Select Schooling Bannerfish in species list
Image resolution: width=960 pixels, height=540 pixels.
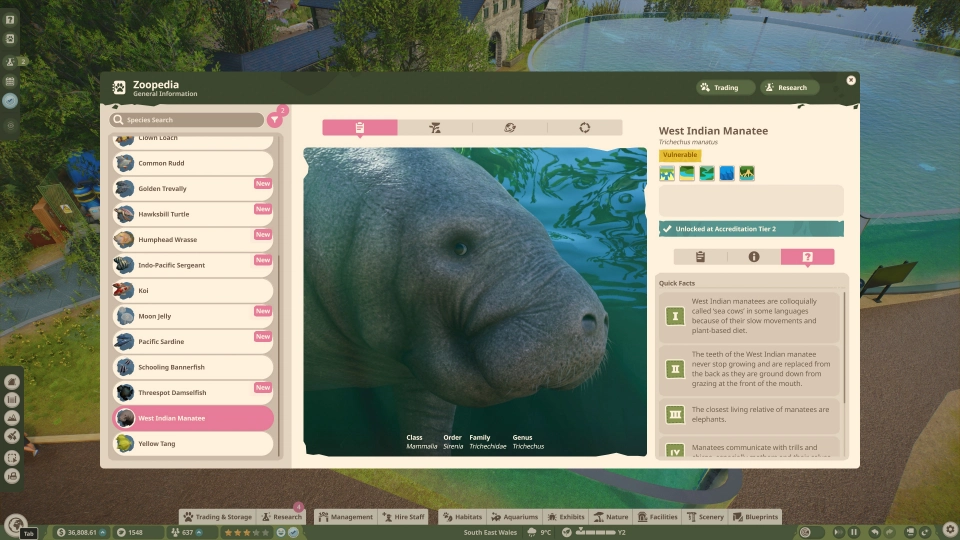[x=193, y=367]
